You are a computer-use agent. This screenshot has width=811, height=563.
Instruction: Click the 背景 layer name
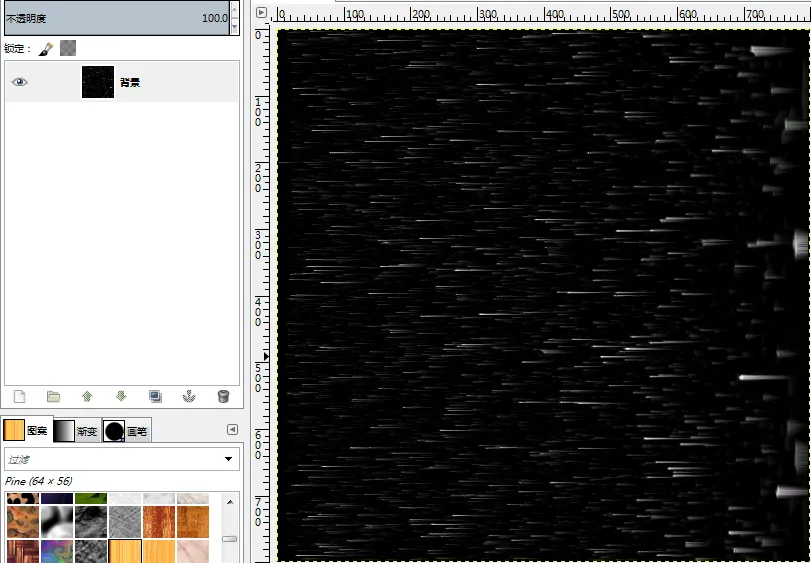(130, 82)
